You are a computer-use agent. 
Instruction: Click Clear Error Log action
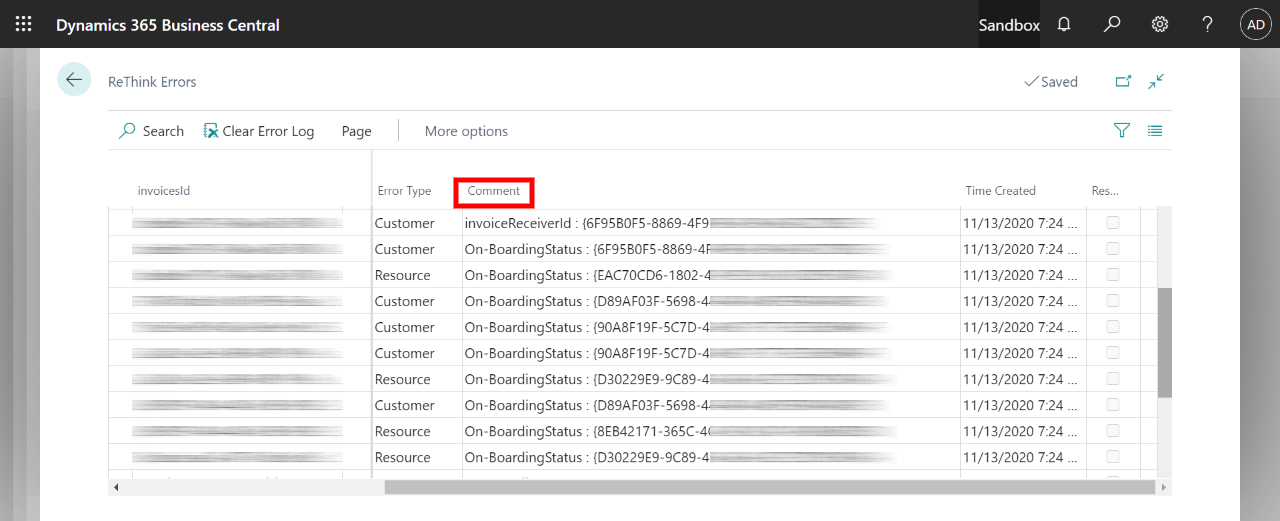pos(259,131)
